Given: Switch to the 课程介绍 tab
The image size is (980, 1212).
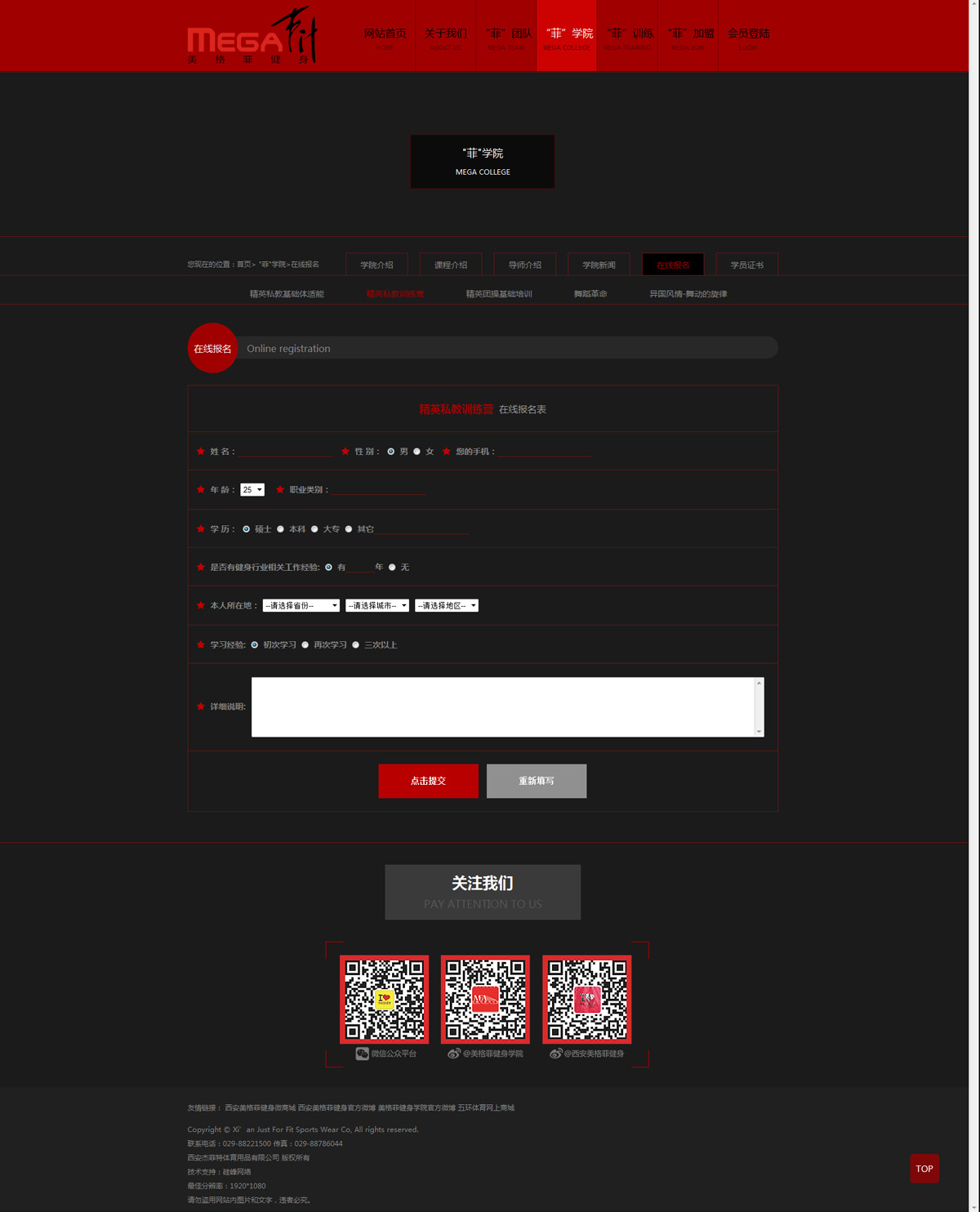Looking at the screenshot, I should click(451, 265).
